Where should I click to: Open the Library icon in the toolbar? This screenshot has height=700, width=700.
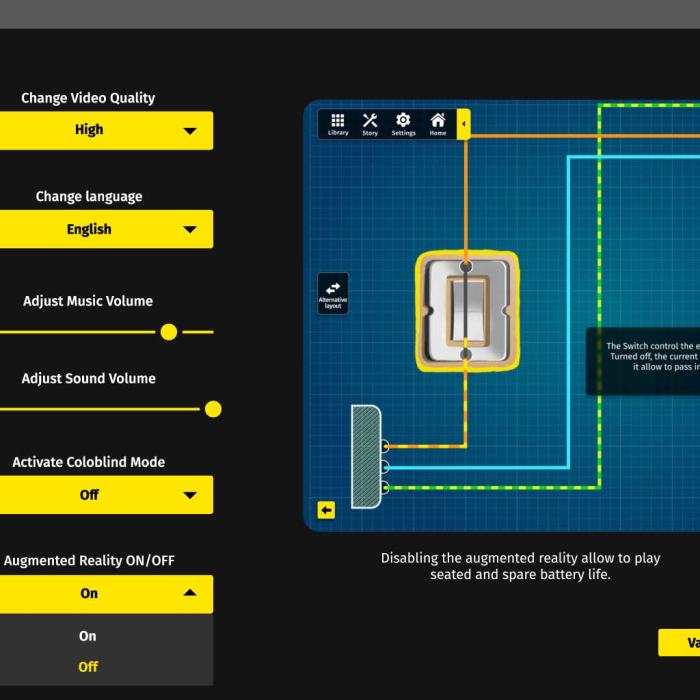coord(338,124)
